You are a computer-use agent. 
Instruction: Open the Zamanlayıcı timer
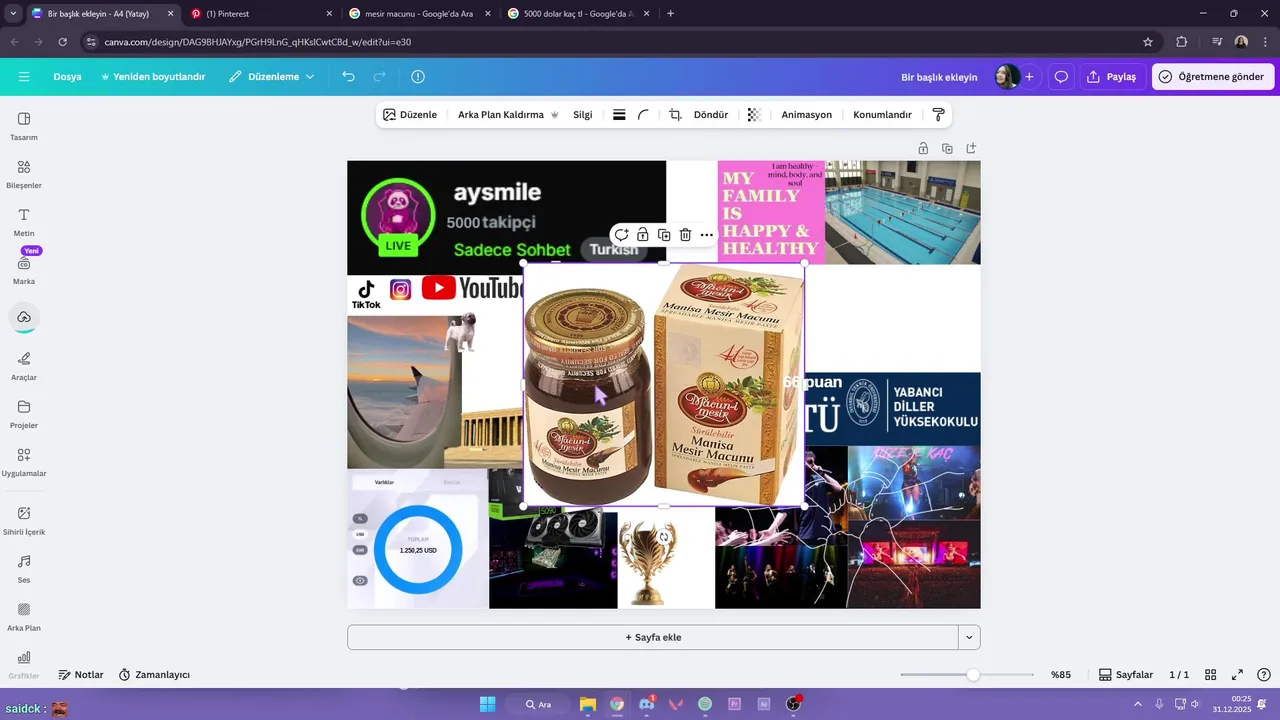154,675
